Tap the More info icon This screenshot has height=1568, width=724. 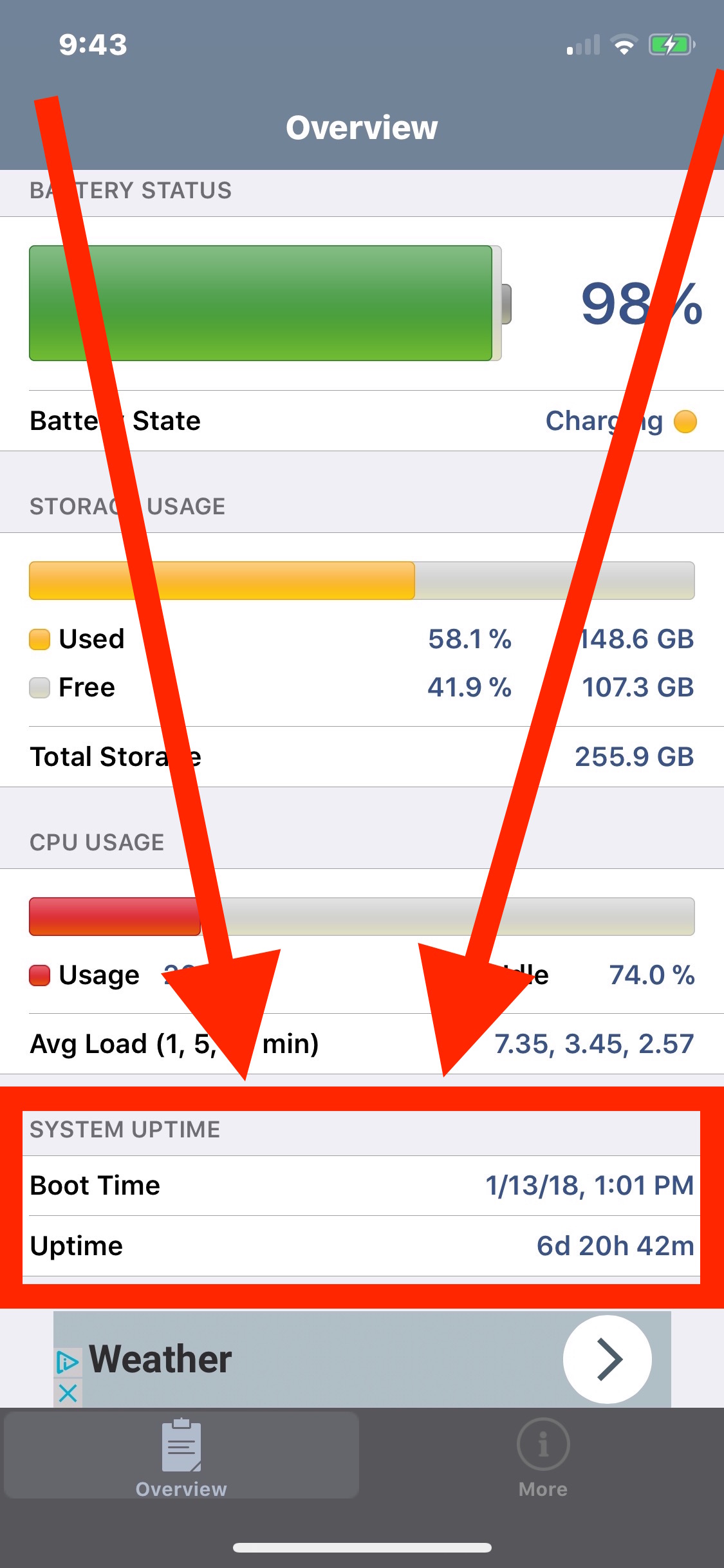point(543,1444)
